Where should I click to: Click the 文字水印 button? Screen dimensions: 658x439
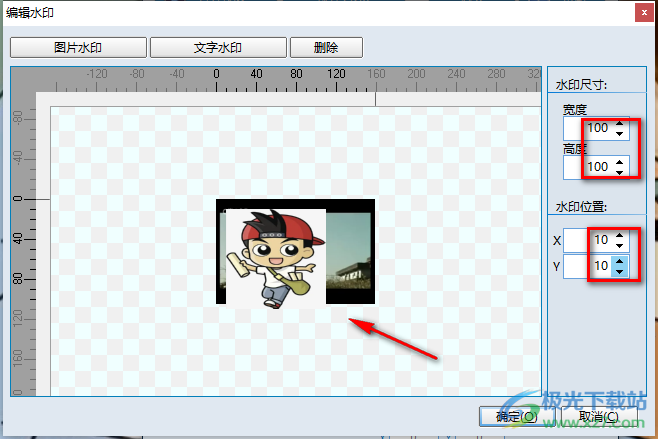click(x=218, y=47)
